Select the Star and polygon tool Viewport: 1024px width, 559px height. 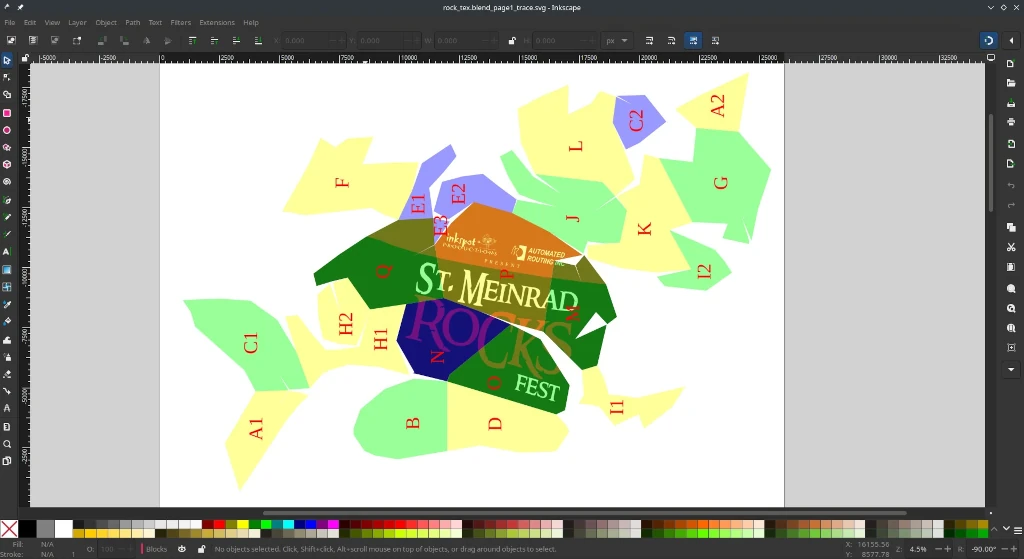click(7, 148)
